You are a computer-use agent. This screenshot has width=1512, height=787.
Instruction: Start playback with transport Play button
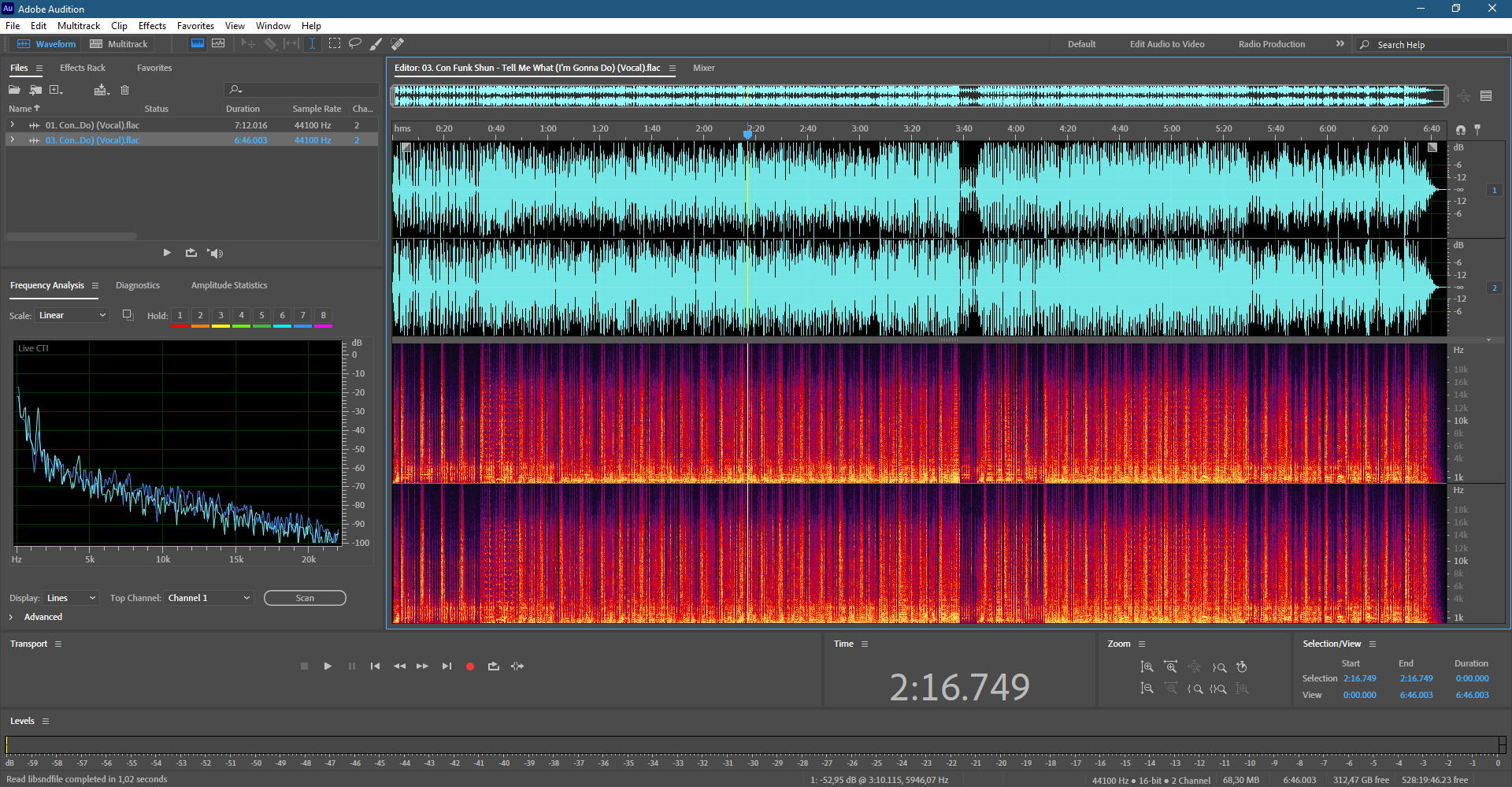[x=328, y=666]
